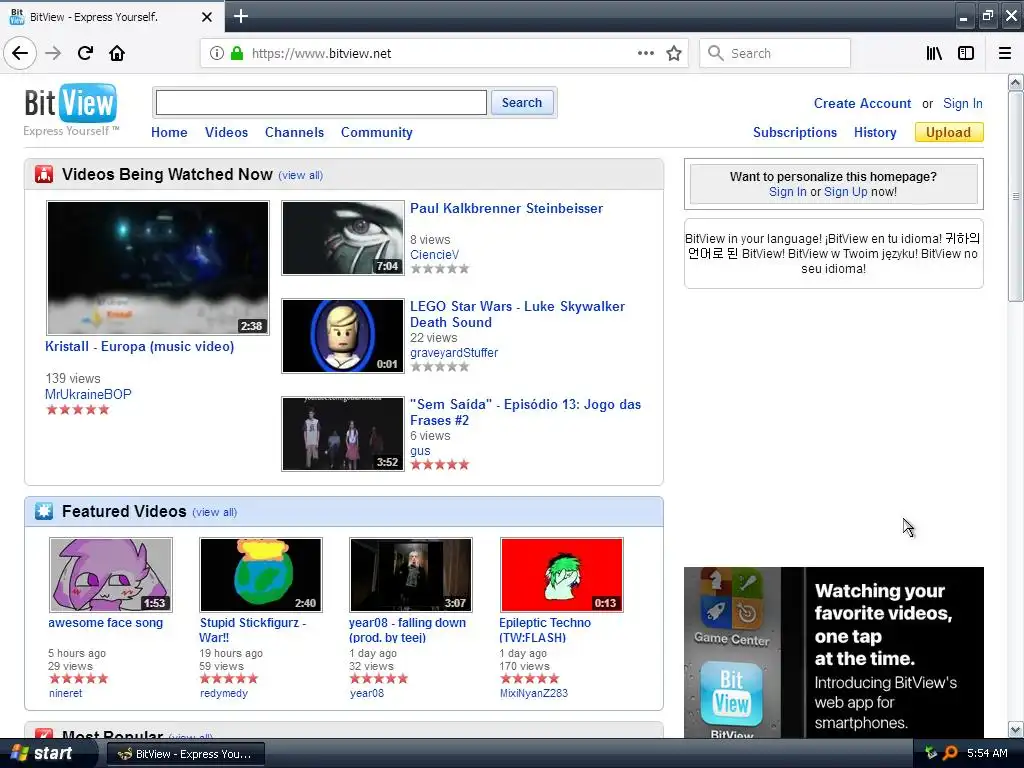Screen dimensions: 1024x768
Task: Open a new tab with plus icon
Action: pos(240,16)
